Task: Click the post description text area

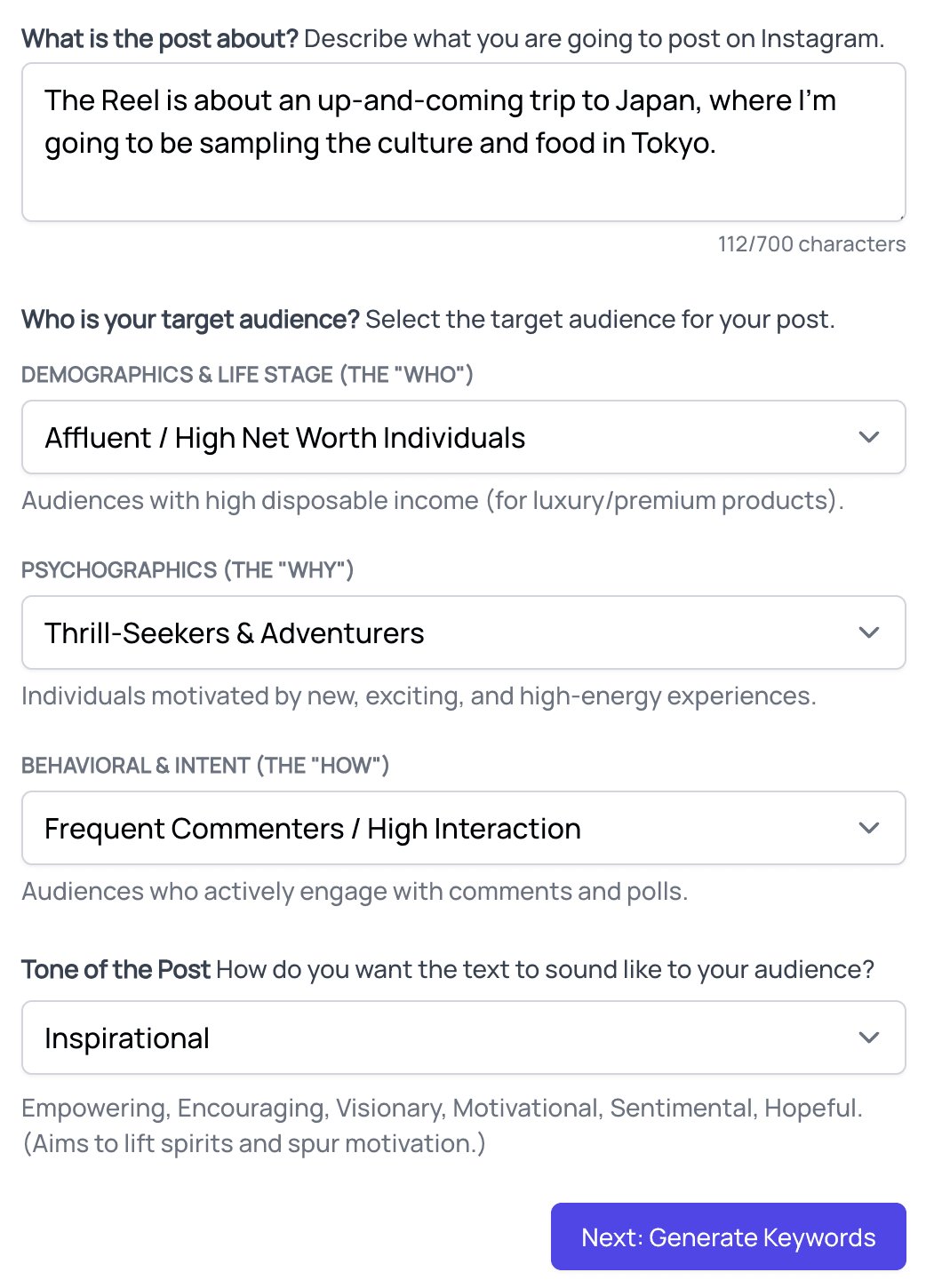Action: (462, 142)
